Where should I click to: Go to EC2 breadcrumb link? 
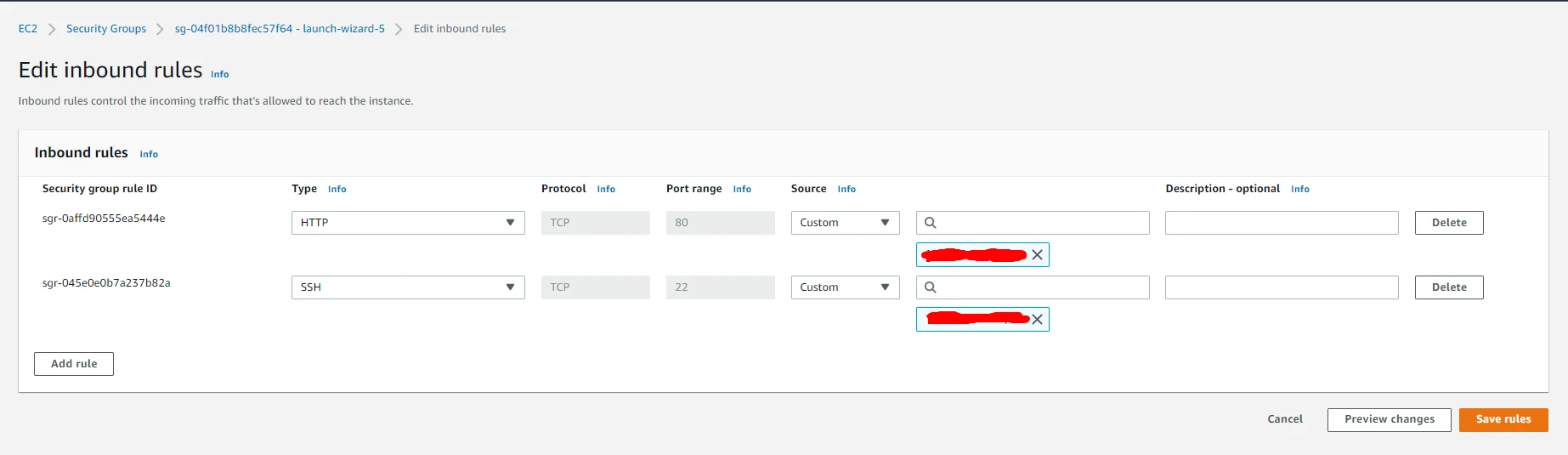pyautogui.click(x=28, y=29)
